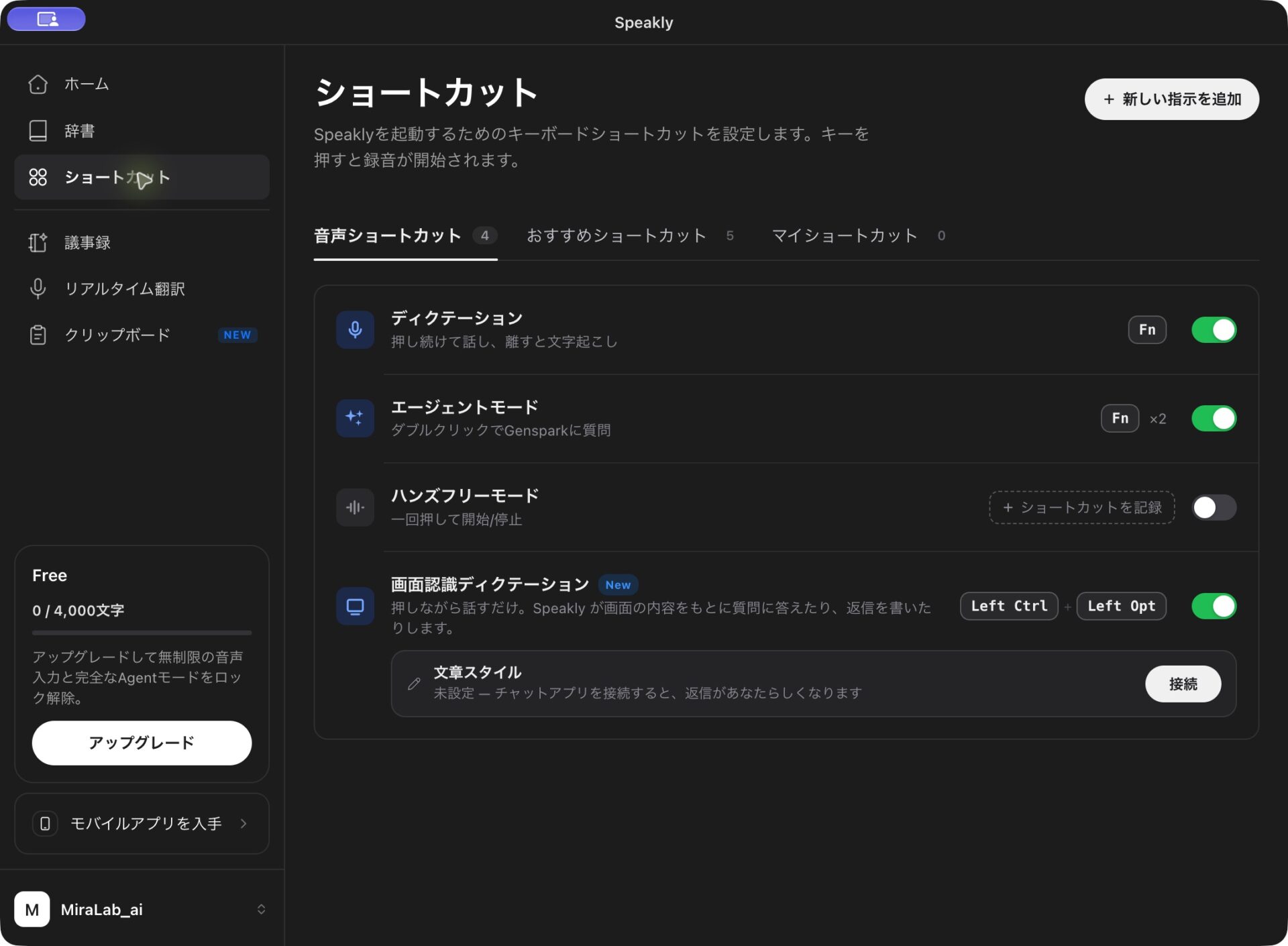The width and height of the screenshot is (1288, 946).
Task: Click the 新しい指示を追加 button
Action: click(x=1171, y=99)
